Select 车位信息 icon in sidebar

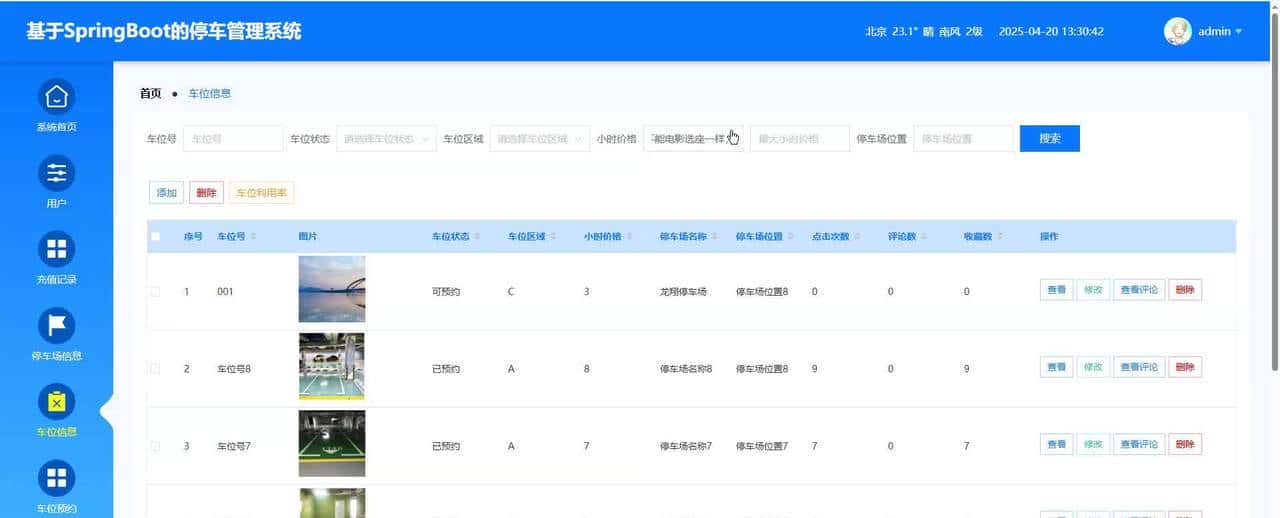click(56, 402)
